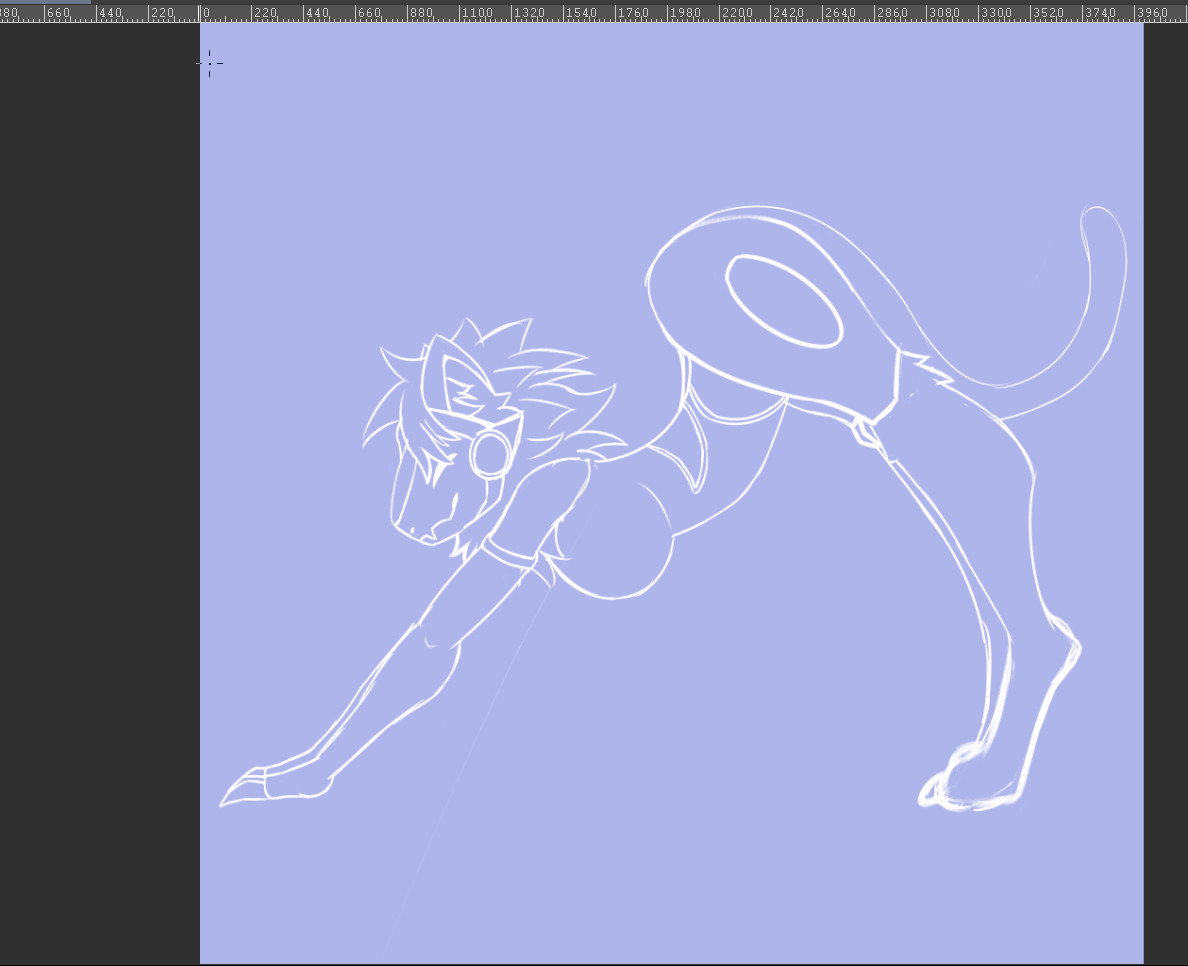Click the 0 origin mark on the horizontal ruler
Image resolution: width=1188 pixels, height=966 pixels.
pyautogui.click(x=206, y=13)
